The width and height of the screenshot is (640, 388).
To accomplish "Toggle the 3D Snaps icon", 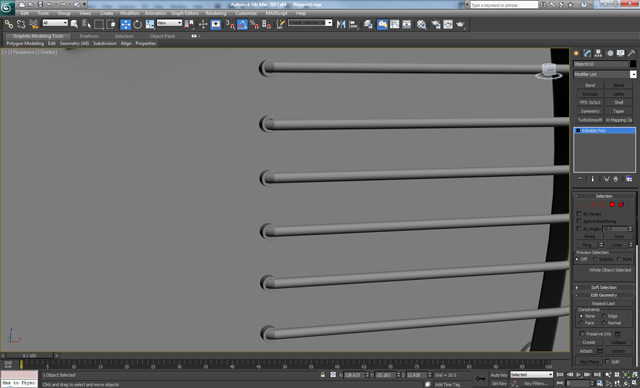I will (230, 24).
